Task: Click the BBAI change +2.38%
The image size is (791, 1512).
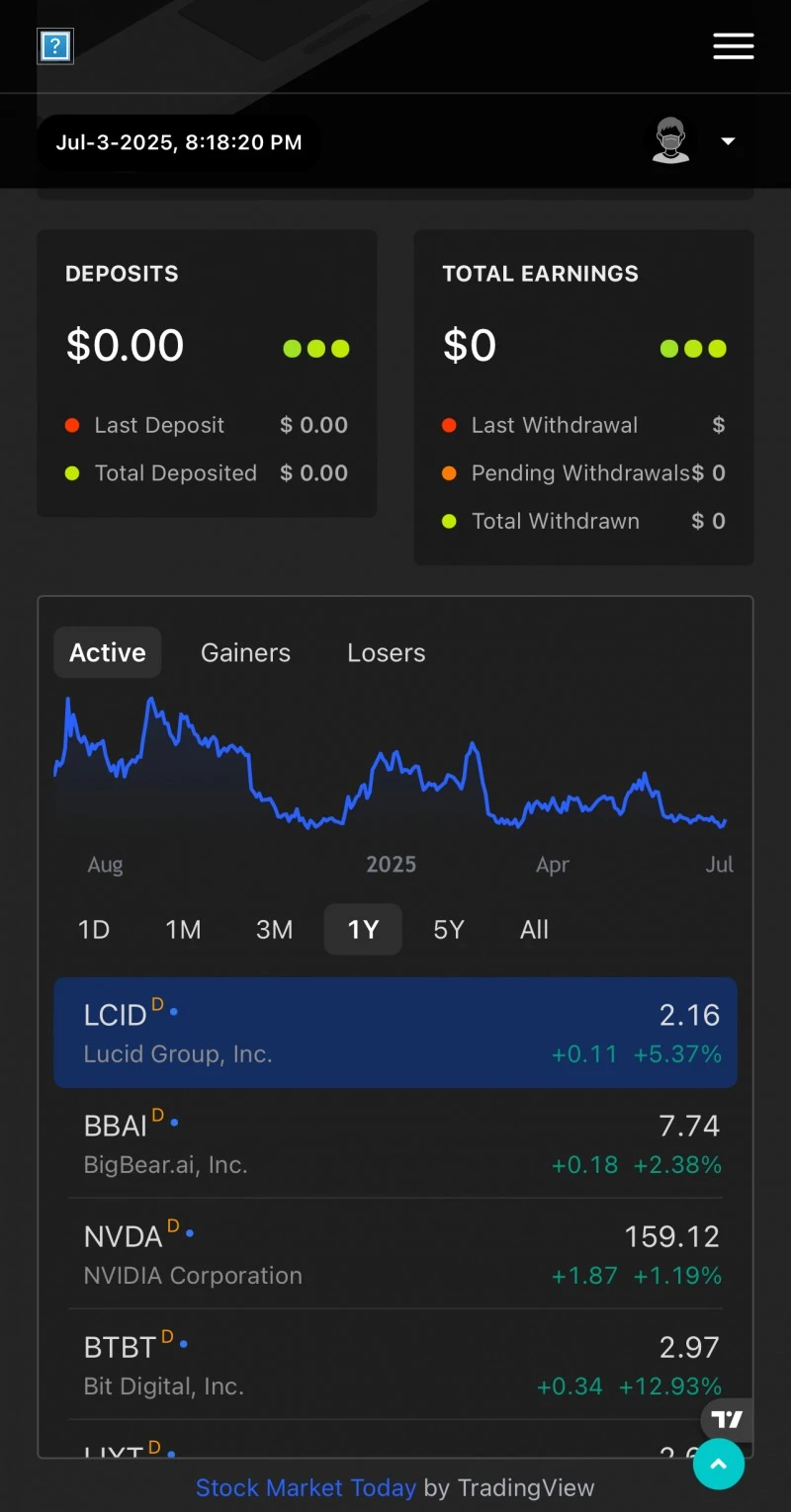Action: pyautogui.click(x=677, y=1165)
